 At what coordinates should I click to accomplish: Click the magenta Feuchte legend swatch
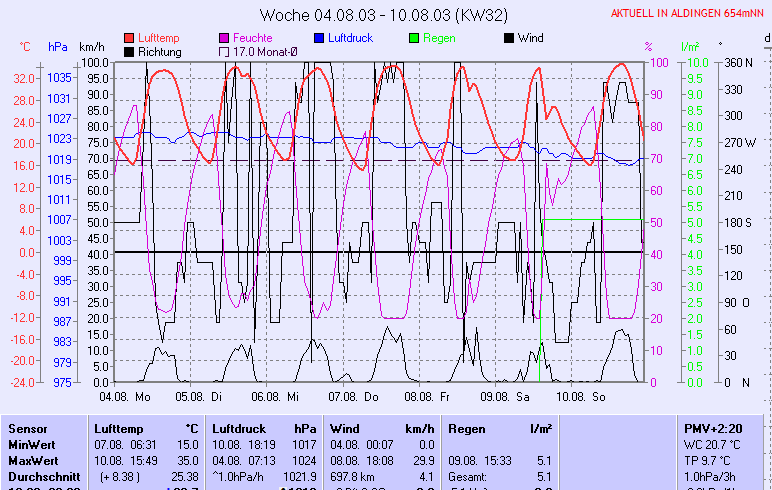tap(224, 38)
